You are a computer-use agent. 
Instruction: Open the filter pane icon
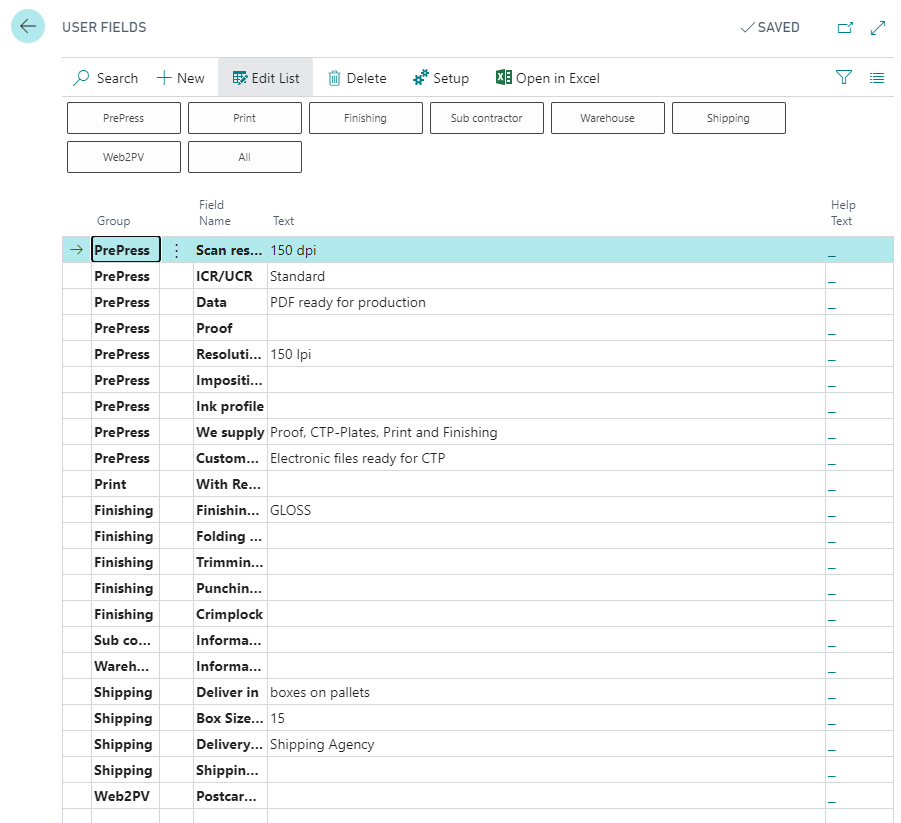(844, 78)
